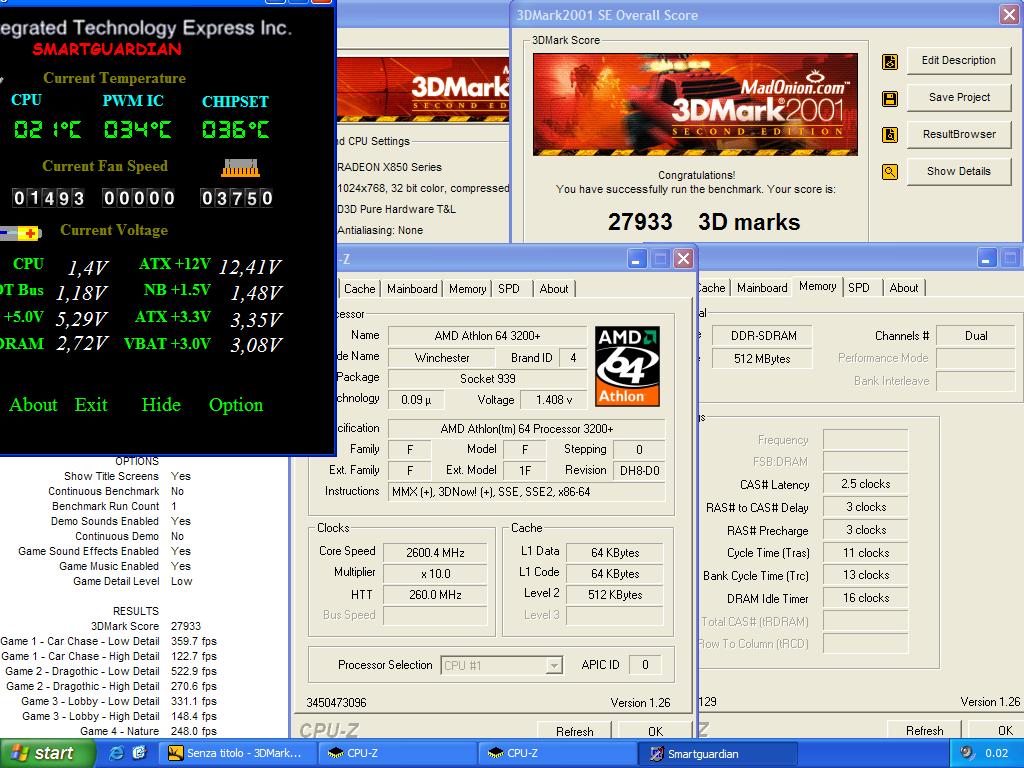Click the system tray icon beside the clock
Image resolution: width=1024 pixels, height=768 pixels.
[x=967, y=753]
